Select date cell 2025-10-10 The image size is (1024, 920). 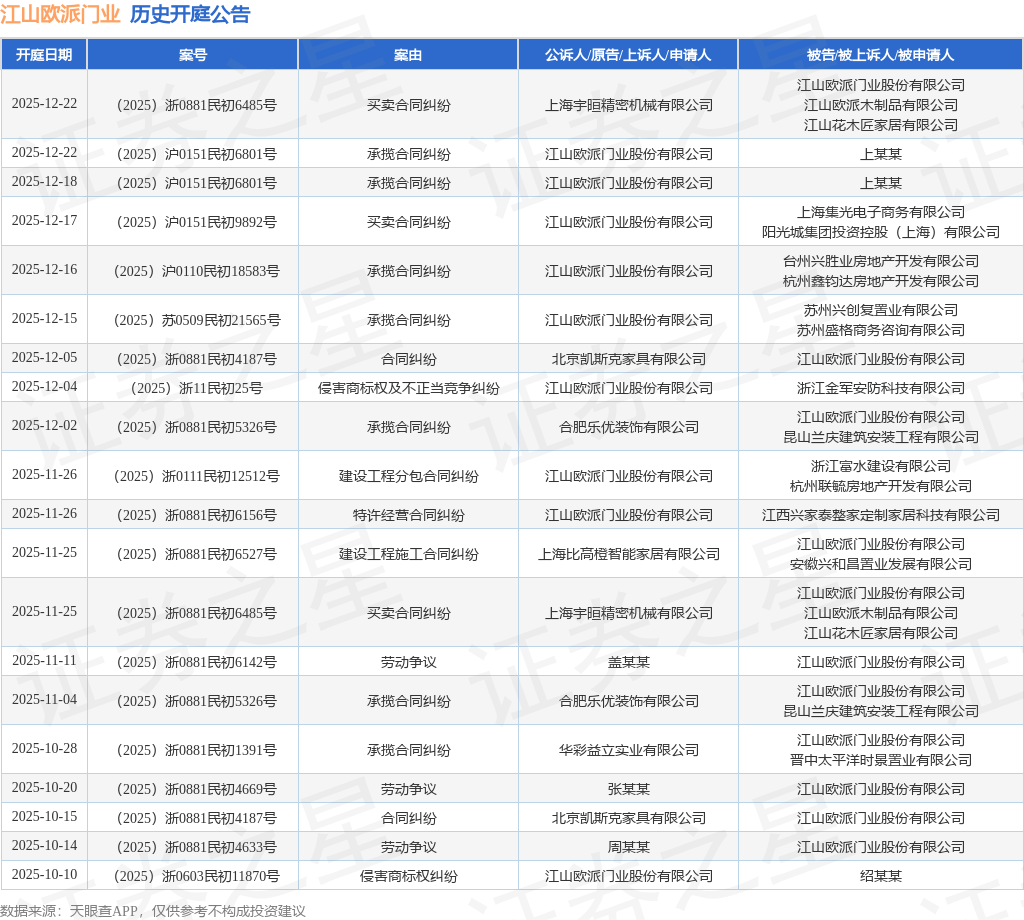[44, 875]
